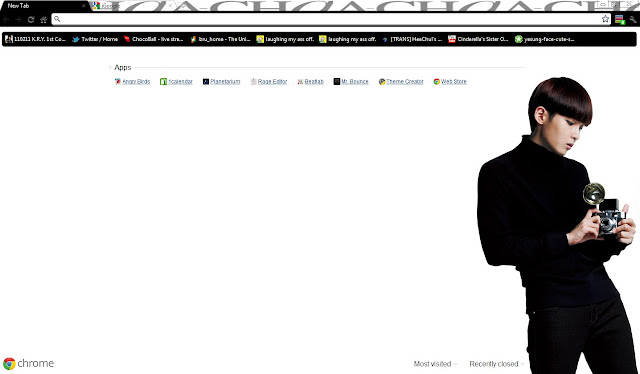Collapse the Apps section arrow
This screenshot has width=640, height=374.
point(110,67)
